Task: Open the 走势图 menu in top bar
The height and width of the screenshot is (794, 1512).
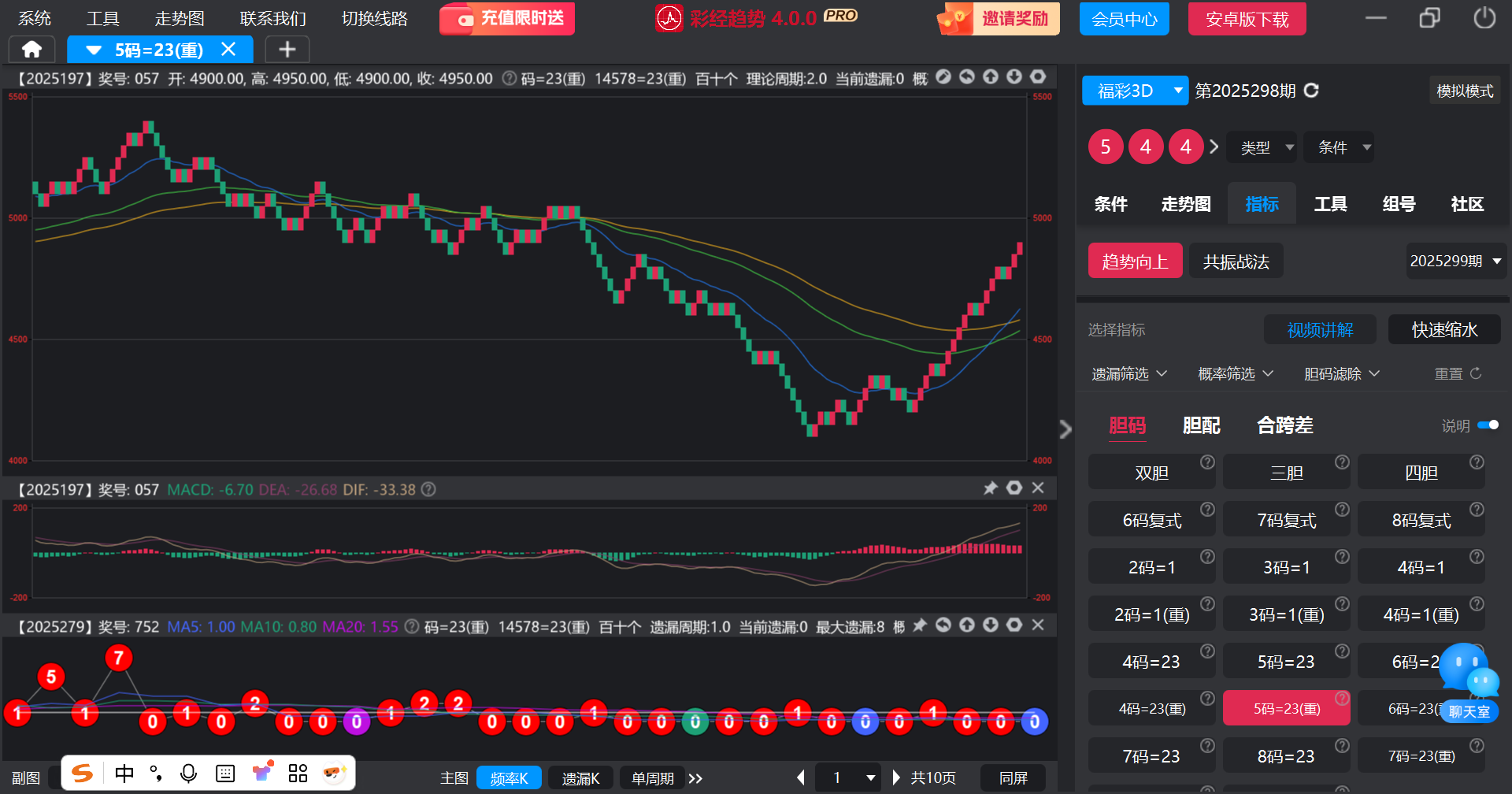Action: [180, 18]
